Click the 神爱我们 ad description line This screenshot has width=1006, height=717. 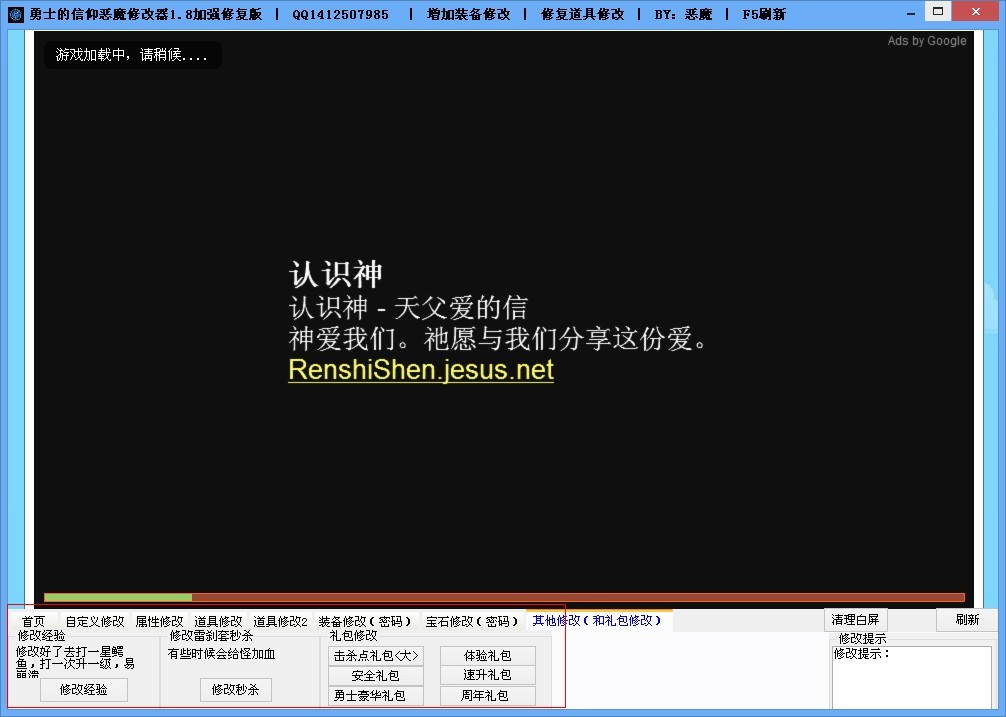click(x=498, y=339)
